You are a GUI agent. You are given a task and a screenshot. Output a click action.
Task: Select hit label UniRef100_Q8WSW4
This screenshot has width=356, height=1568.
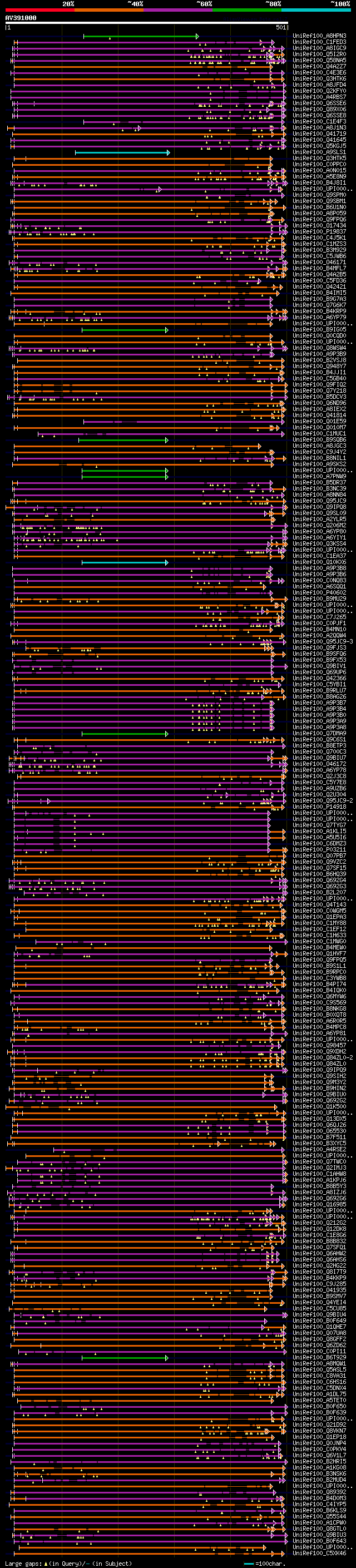pyautogui.click(x=319, y=348)
